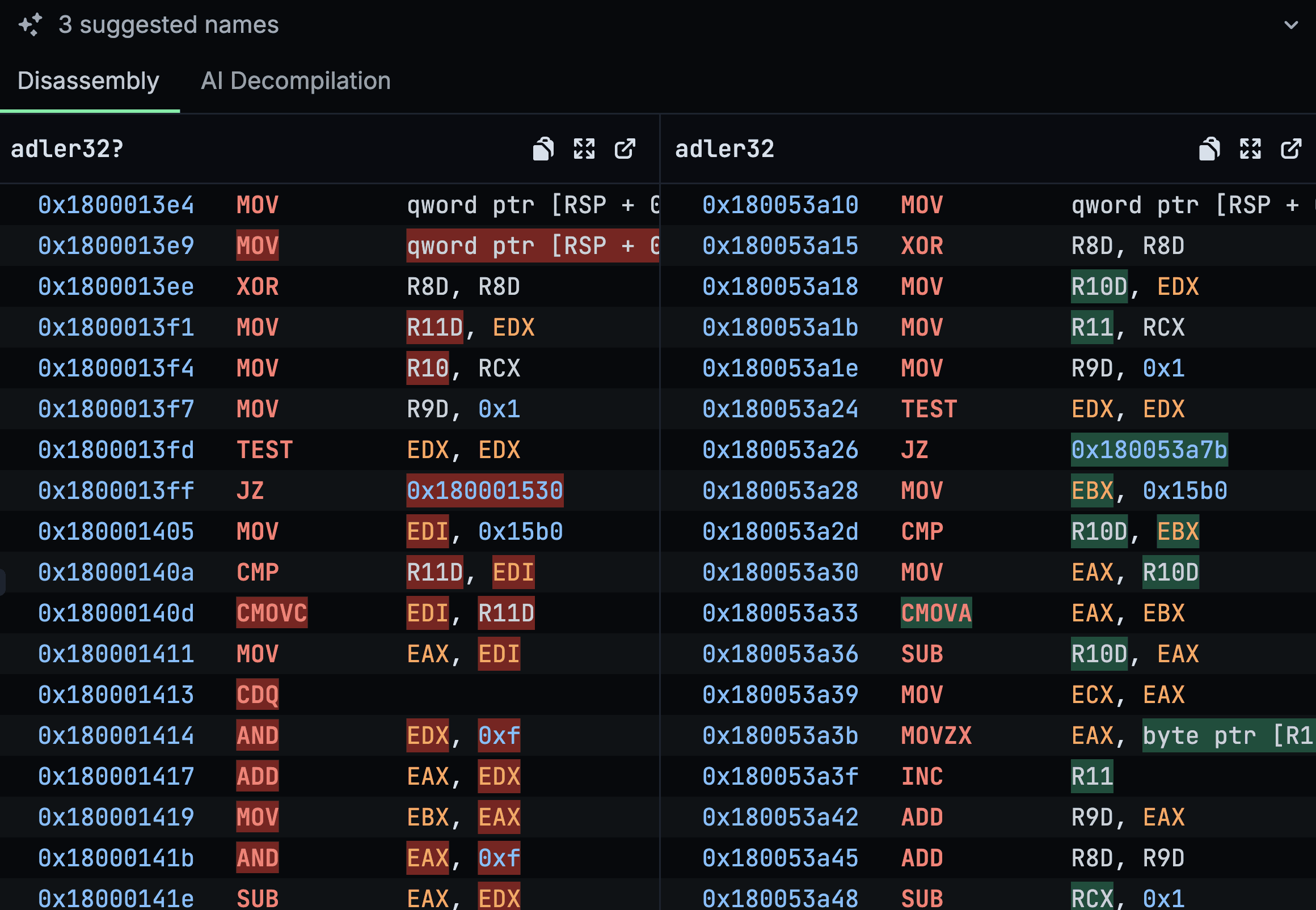Copy the right adler32 pane disassembly
Screen dimensions: 1316x910
click(x=1209, y=149)
